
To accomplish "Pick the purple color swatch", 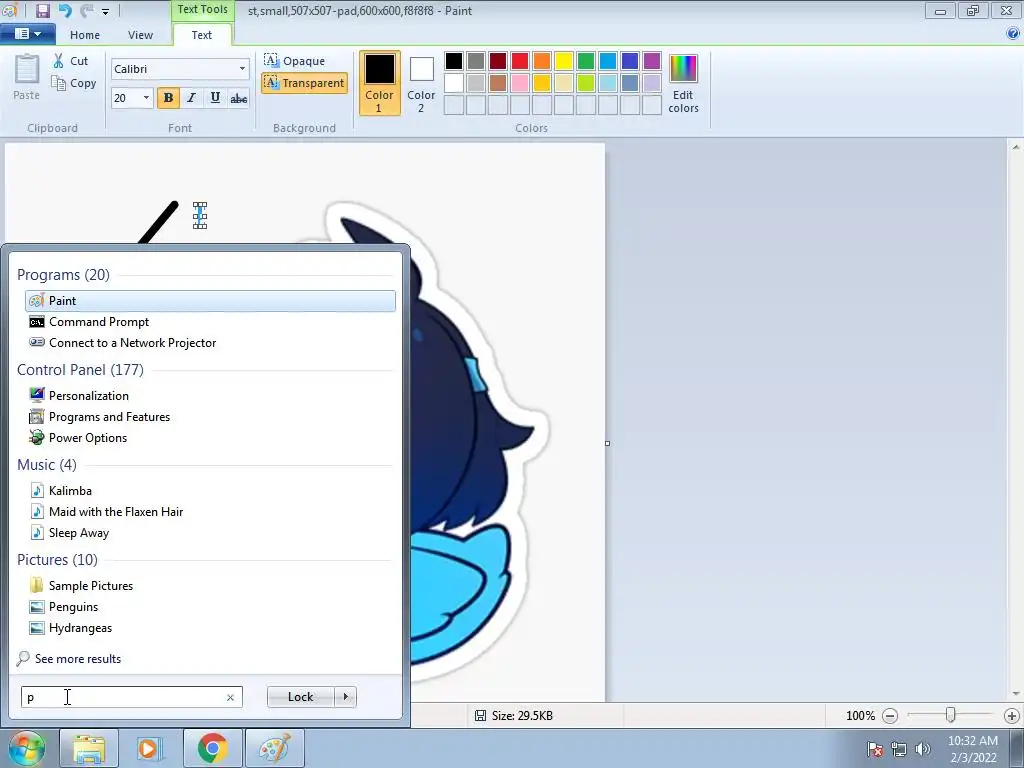I will [652, 61].
